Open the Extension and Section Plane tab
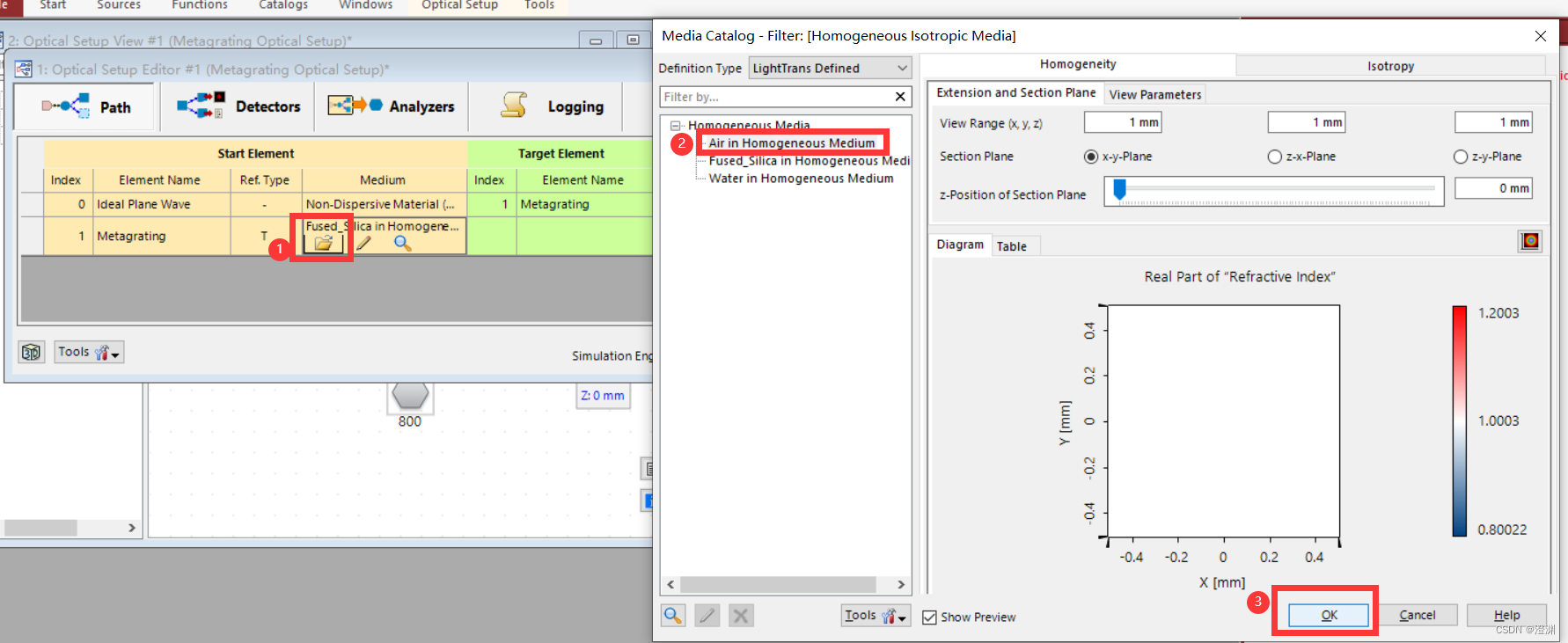Viewport: 1568px width, 643px height. (1015, 92)
